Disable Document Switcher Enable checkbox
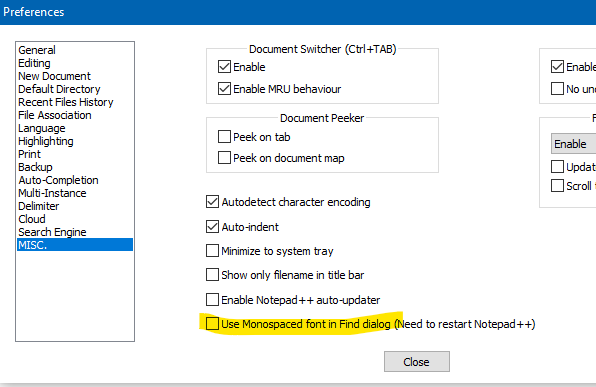This screenshot has width=596, height=387. tap(224, 67)
